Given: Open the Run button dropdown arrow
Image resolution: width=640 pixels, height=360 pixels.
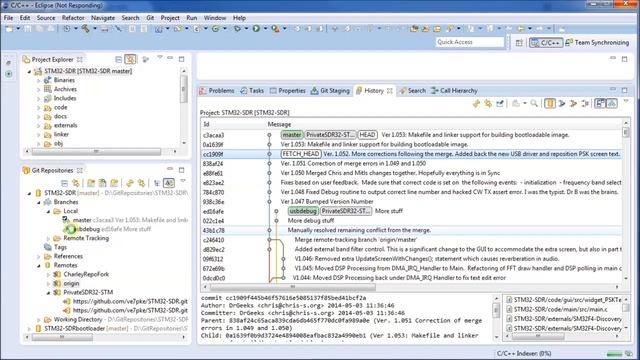Looking at the screenshot, I should [265, 29].
